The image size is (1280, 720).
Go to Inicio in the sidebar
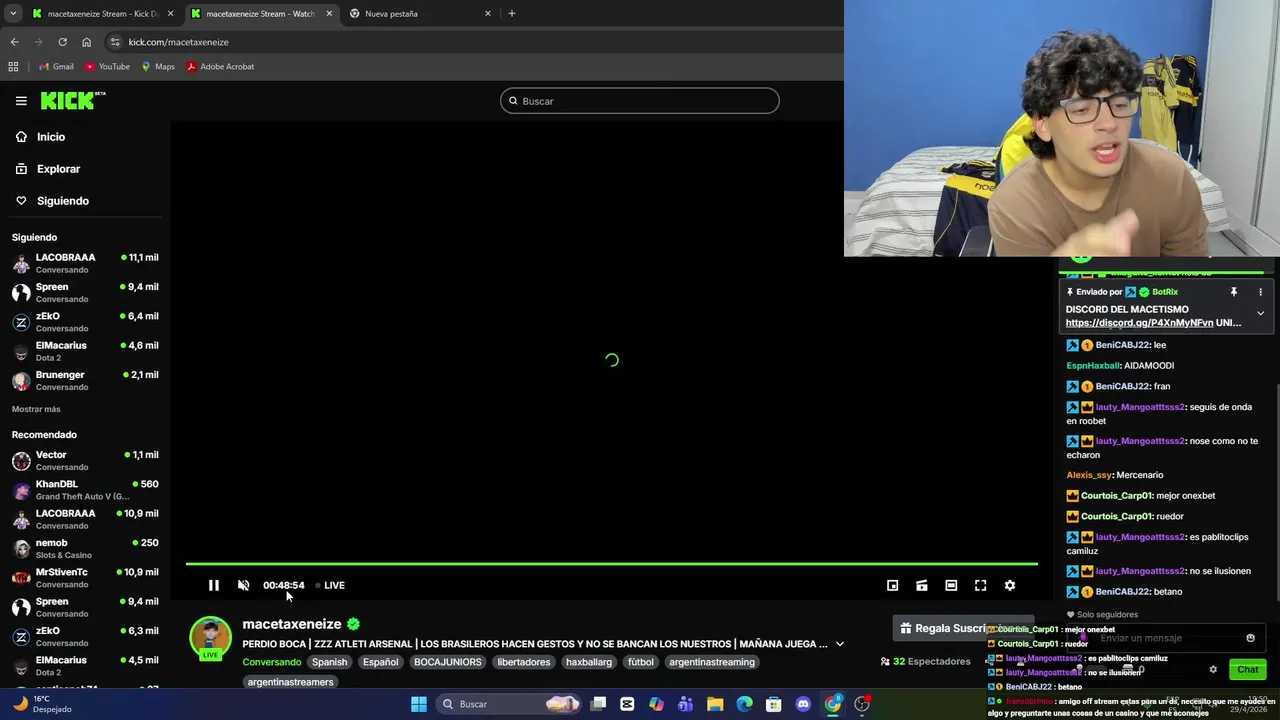[x=51, y=137]
